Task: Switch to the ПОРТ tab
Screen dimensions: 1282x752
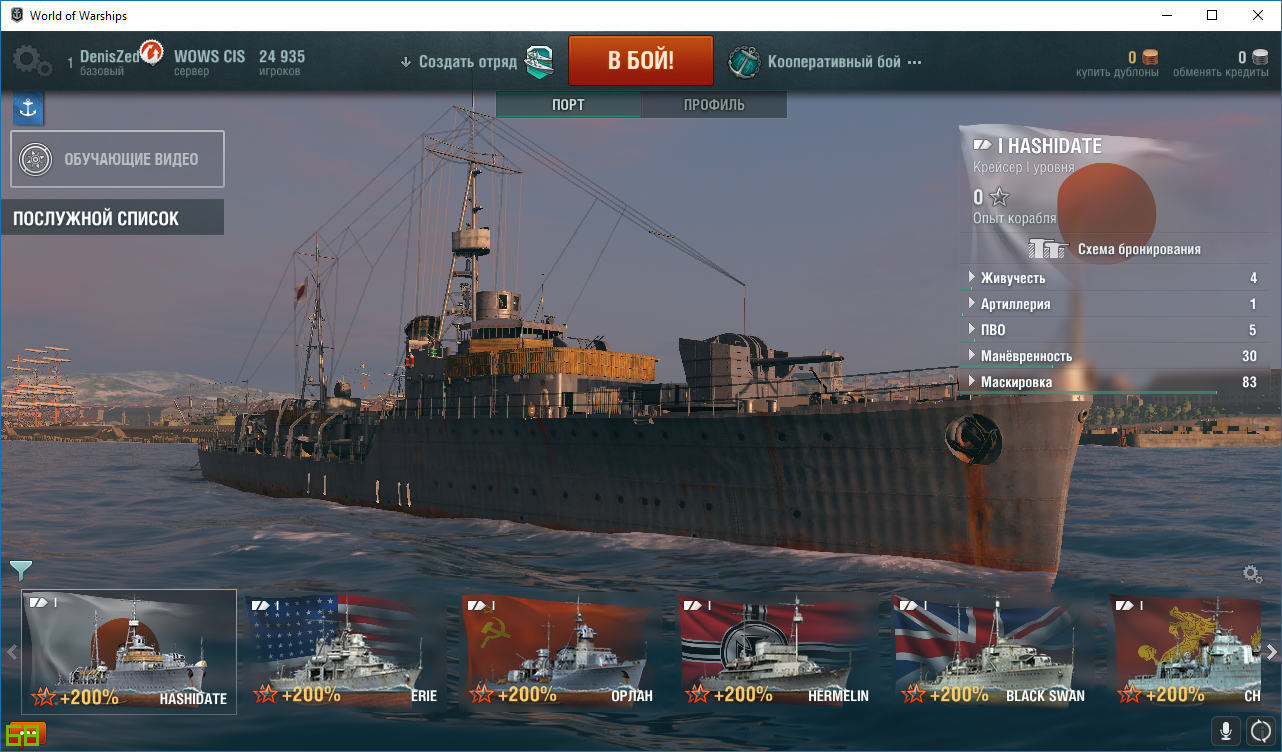Action: click(568, 105)
